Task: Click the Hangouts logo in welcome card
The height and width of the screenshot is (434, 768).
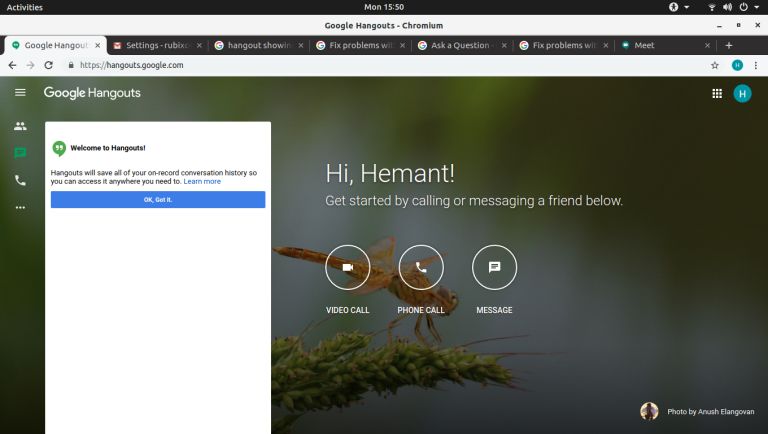Action: [x=59, y=148]
